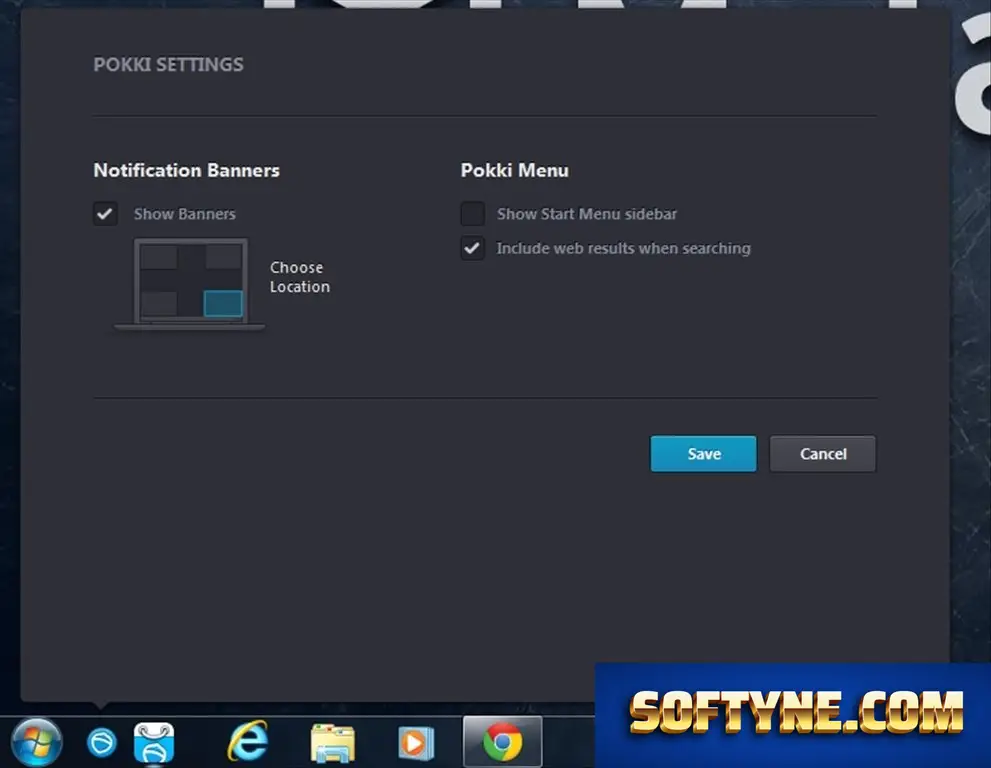Image resolution: width=991 pixels, height=768 pixels.
Task: Disable Include web results when searching
Action: pos(473,248)
